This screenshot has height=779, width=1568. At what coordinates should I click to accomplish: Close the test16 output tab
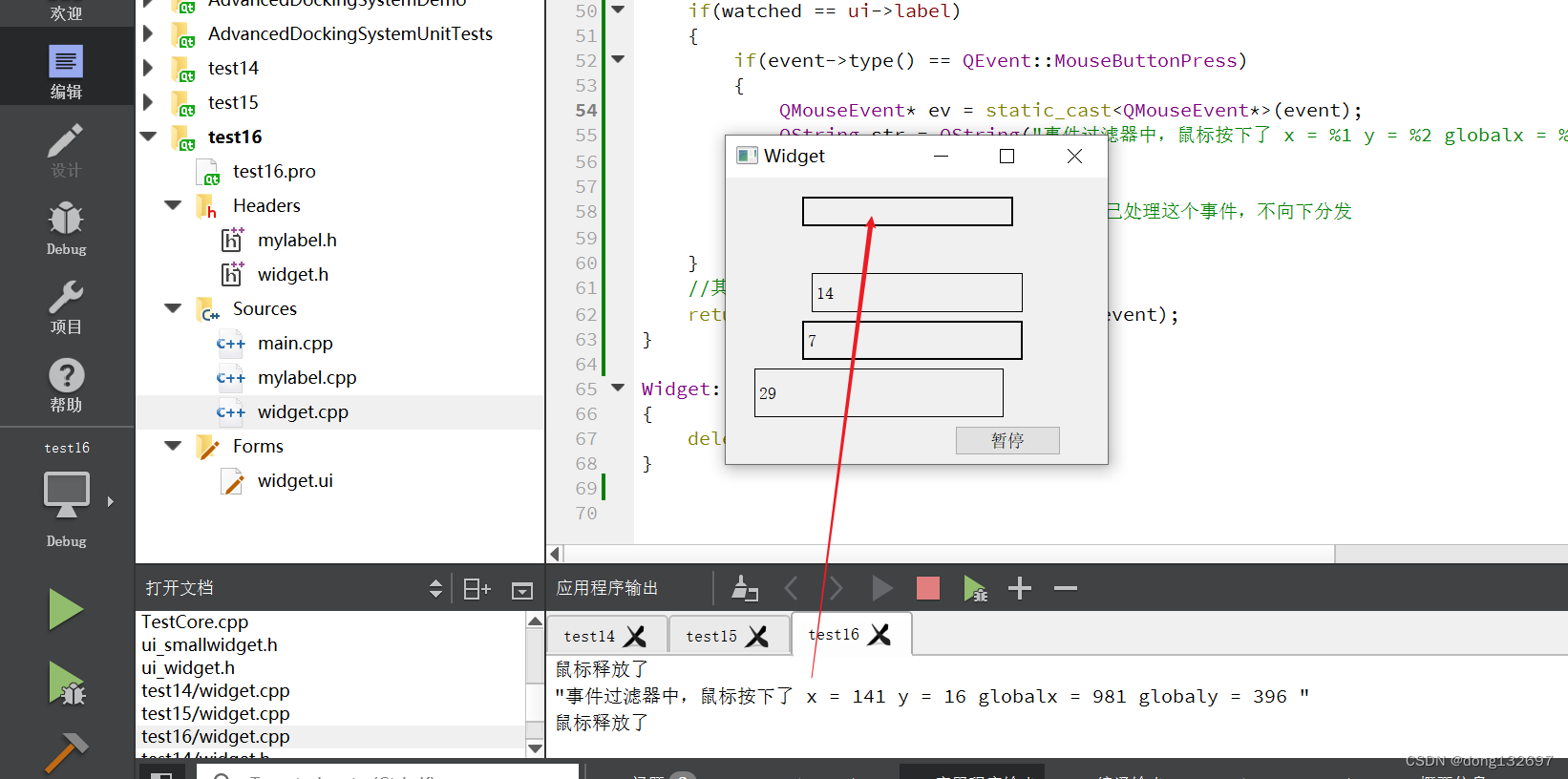[879, 635]
